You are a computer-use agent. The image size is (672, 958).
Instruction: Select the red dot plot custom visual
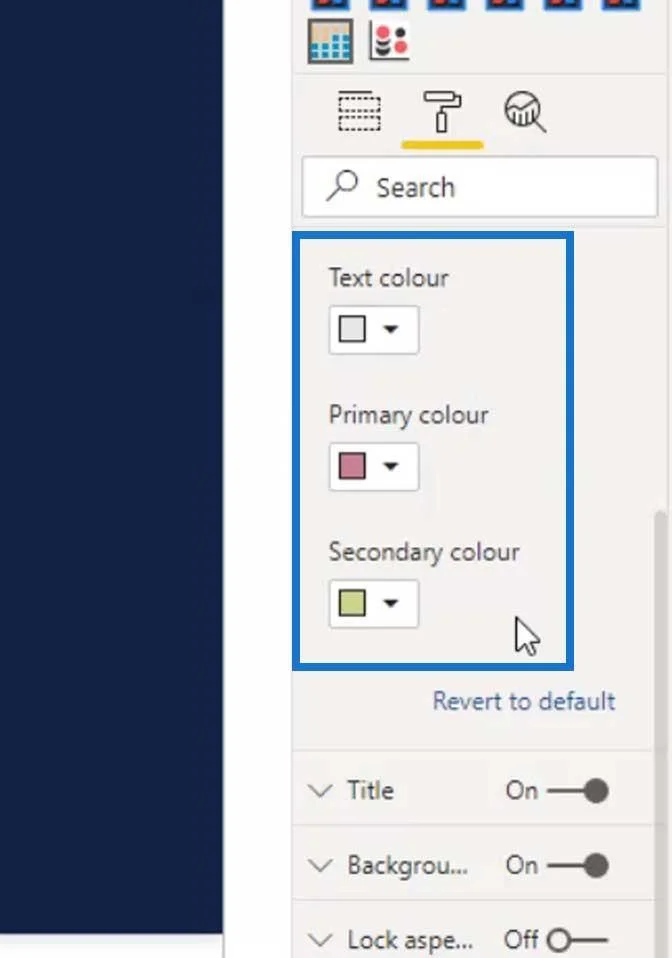coord(389,41)
